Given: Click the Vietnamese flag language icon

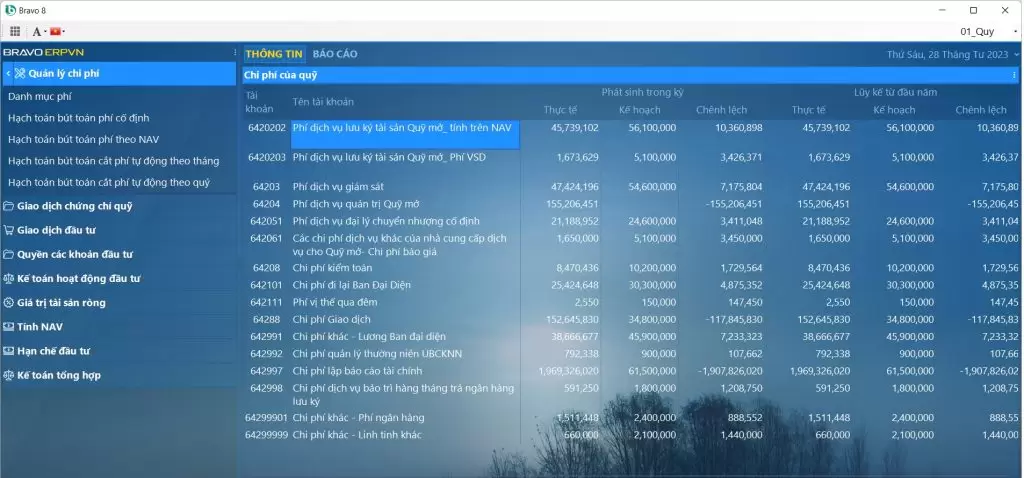Looking at the screenshot, I should (x=56, y=32).
